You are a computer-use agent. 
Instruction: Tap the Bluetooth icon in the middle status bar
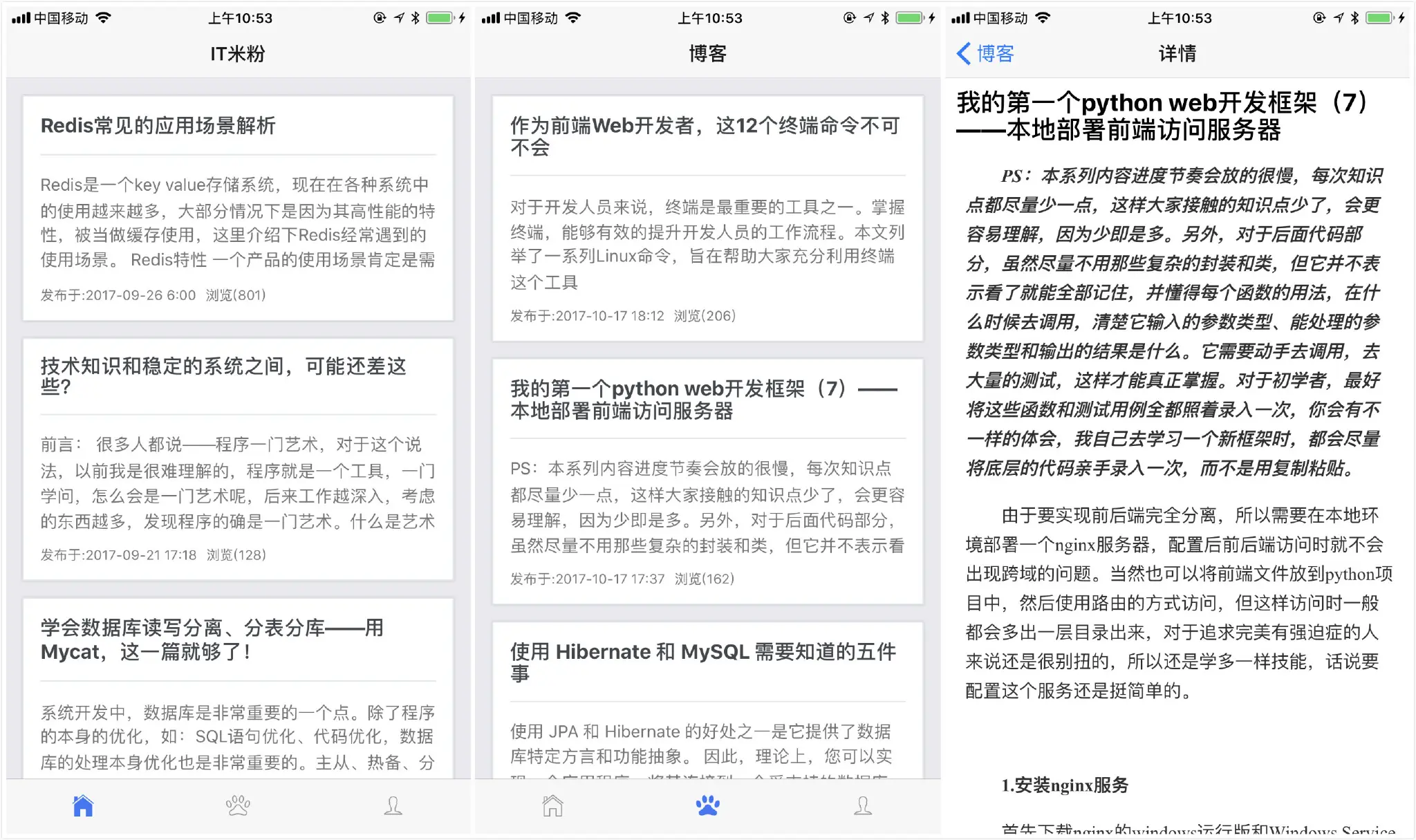point(885,18)
